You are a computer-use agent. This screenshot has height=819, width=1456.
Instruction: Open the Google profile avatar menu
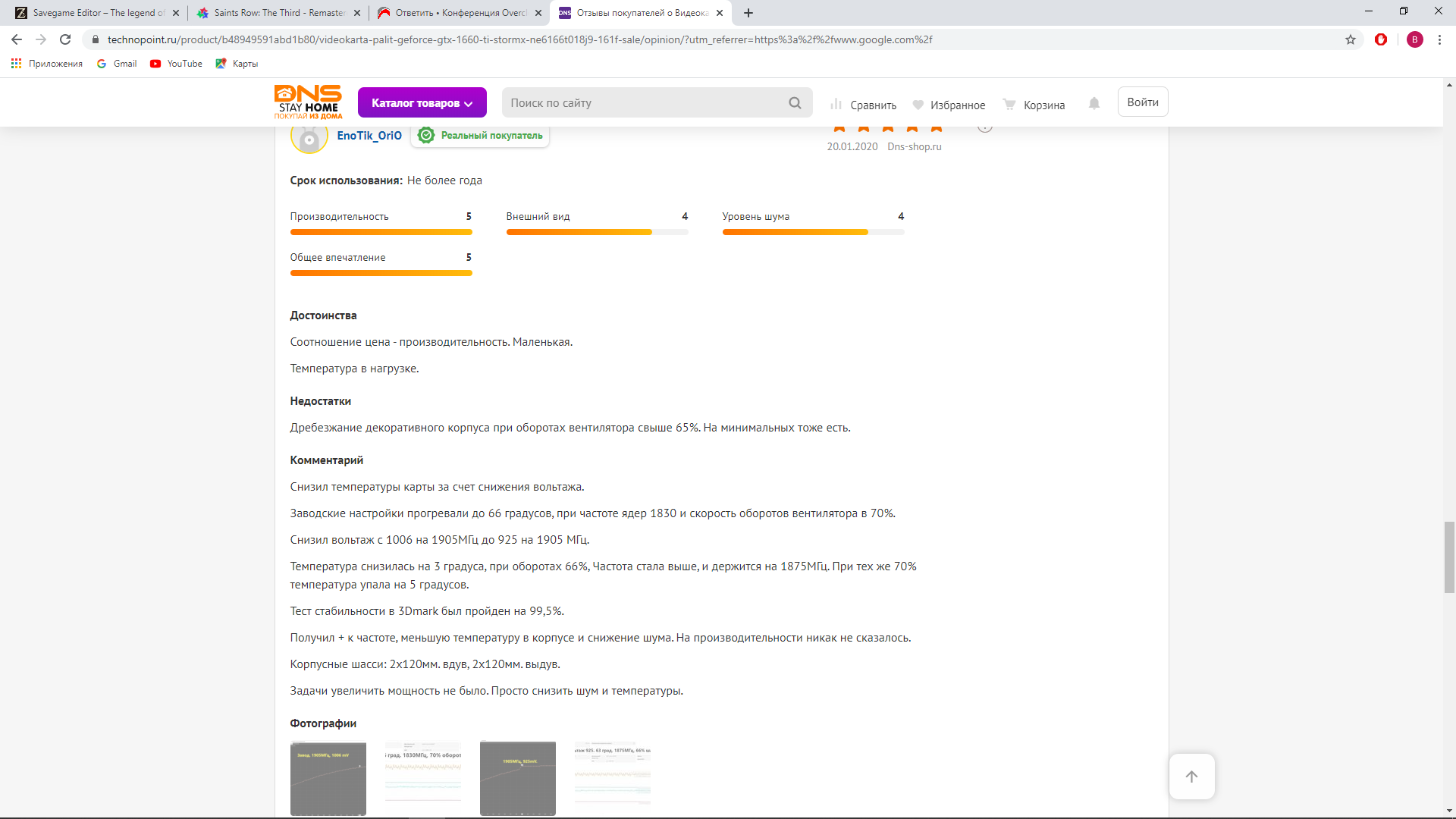(x=1414, y=39)
